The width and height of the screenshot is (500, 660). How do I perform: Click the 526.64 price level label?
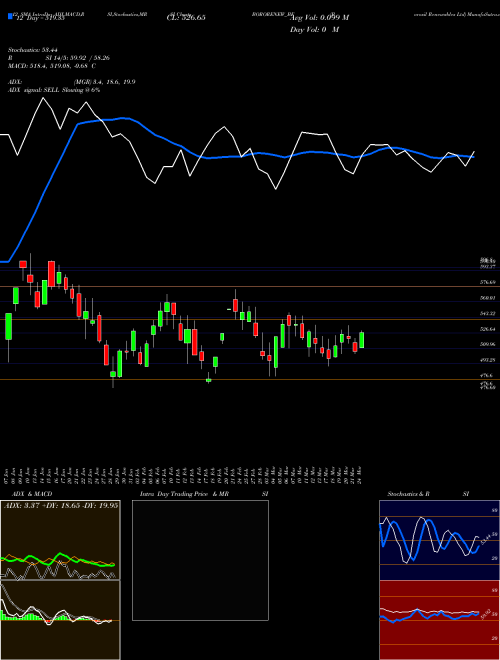coord(487,329)
